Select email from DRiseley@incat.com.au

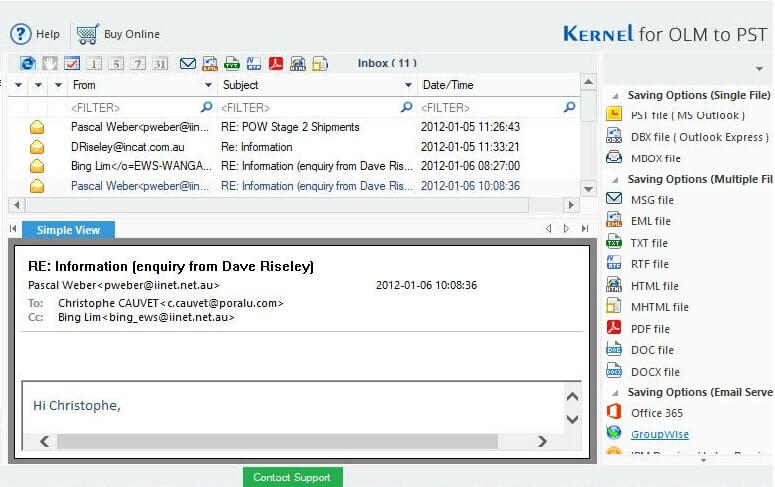pos(294,147)
